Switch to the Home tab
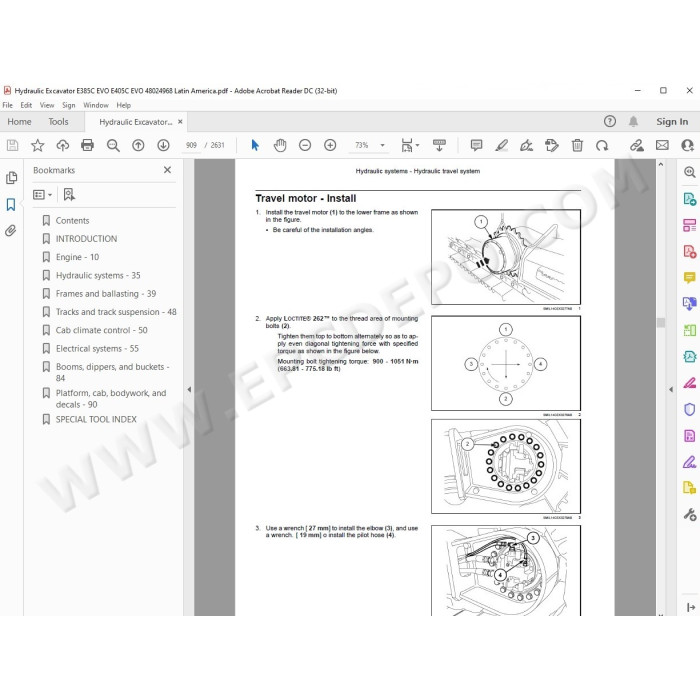Viewport: 700px width, 700px height. [19, 121]
